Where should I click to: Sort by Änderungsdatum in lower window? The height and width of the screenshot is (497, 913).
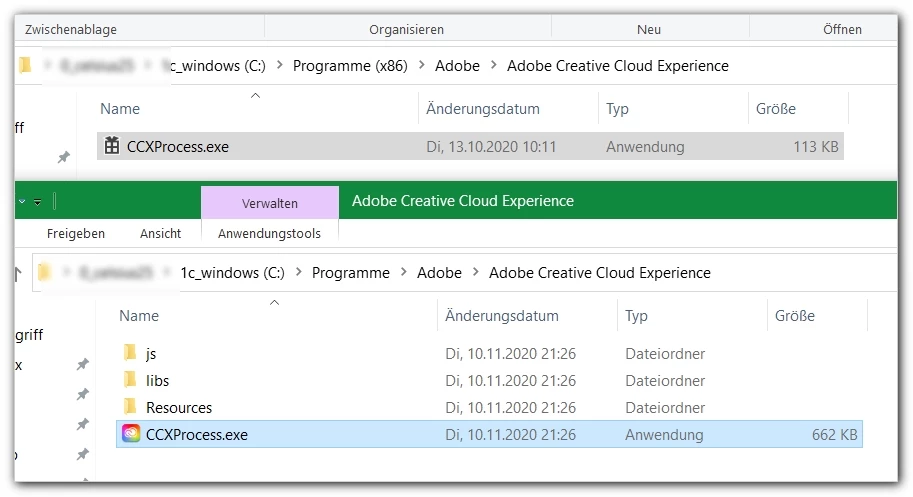502,315
